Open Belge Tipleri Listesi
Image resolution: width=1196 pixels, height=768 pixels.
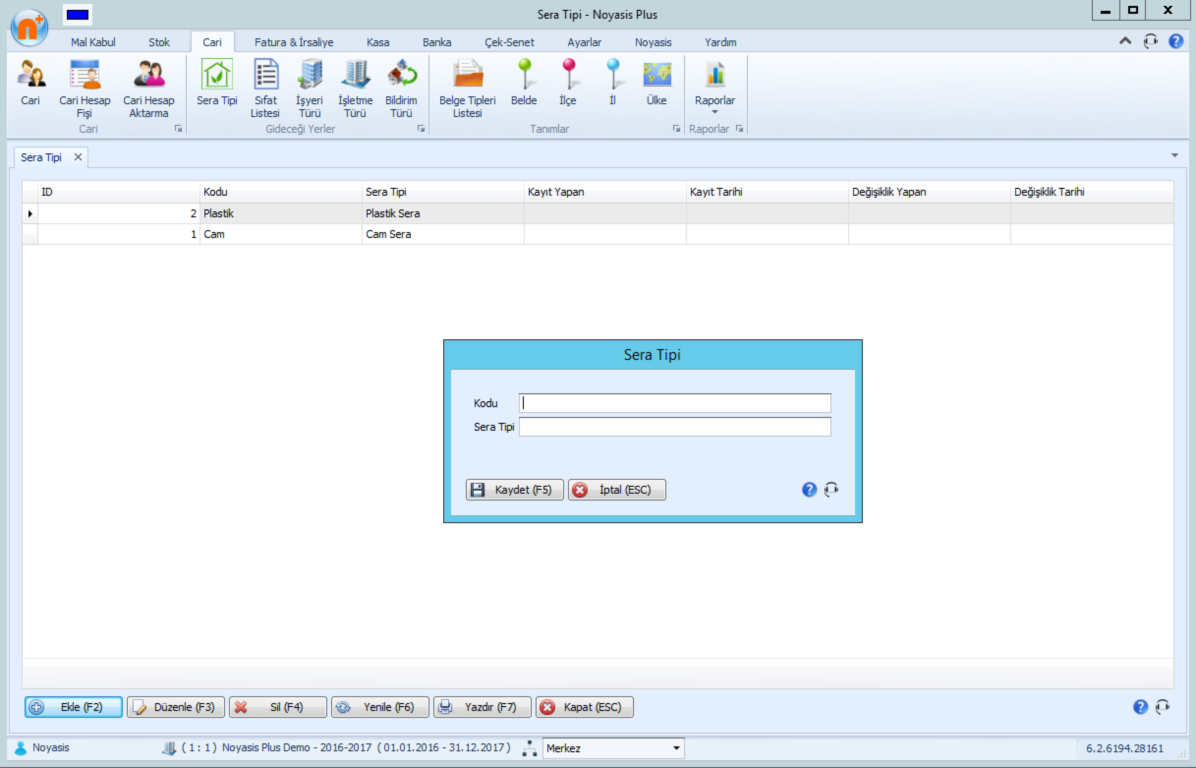[x=468, y=88]
